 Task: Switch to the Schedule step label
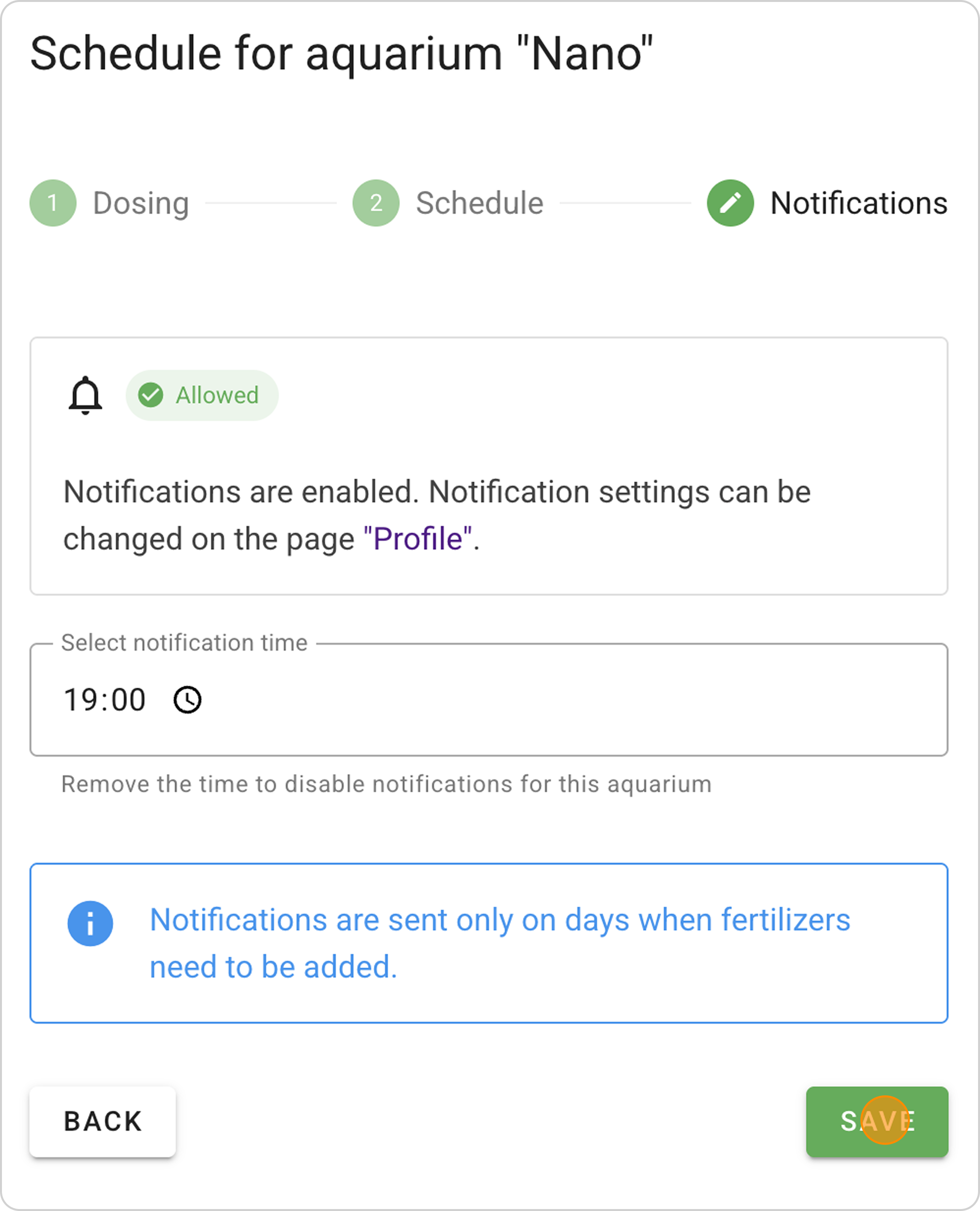[x=479, y=203]
